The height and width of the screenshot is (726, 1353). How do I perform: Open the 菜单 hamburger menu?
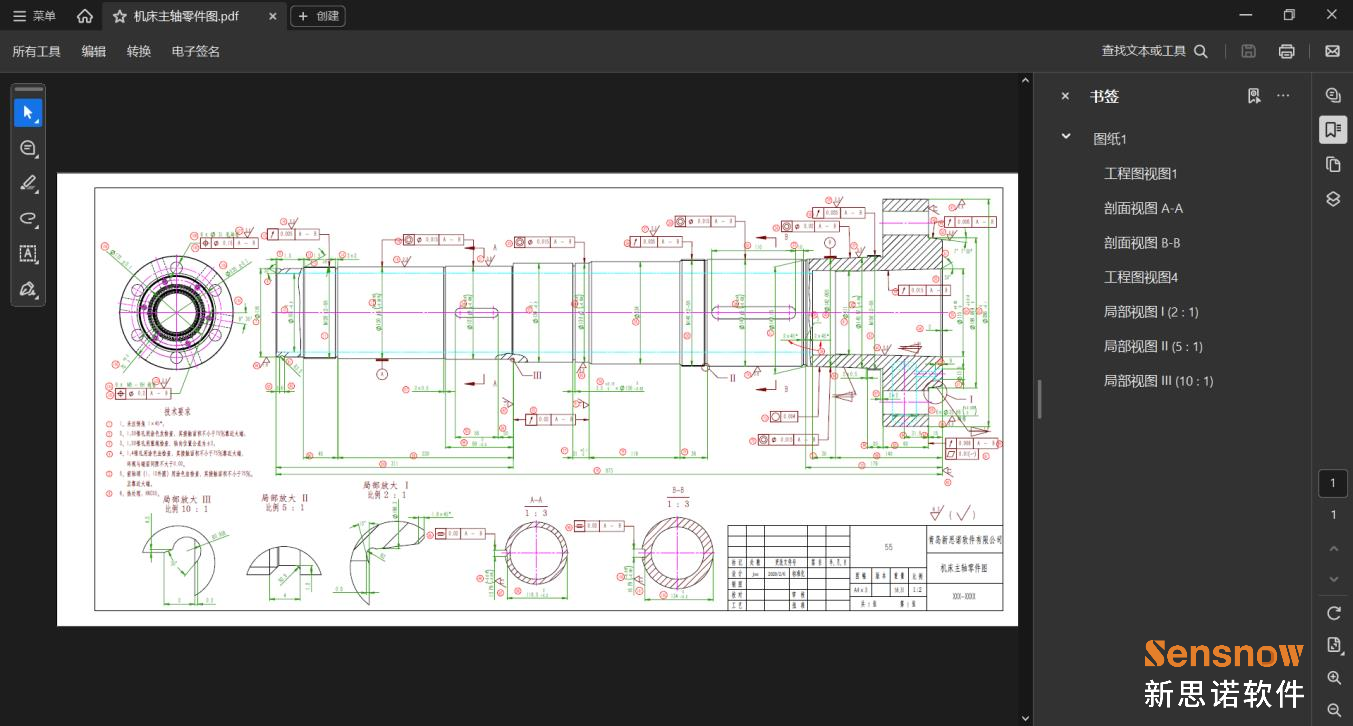coord(34,16)
